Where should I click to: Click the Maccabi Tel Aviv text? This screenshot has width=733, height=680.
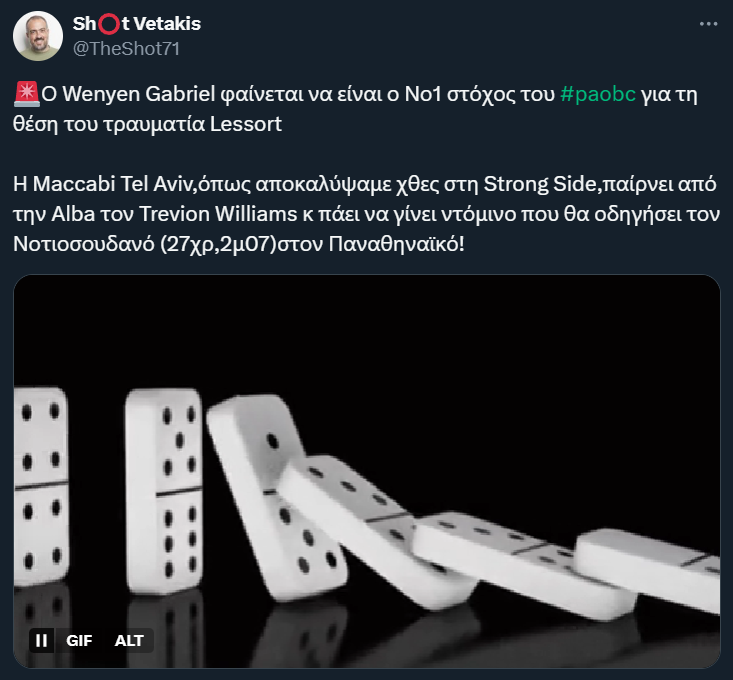click(102, 184)
